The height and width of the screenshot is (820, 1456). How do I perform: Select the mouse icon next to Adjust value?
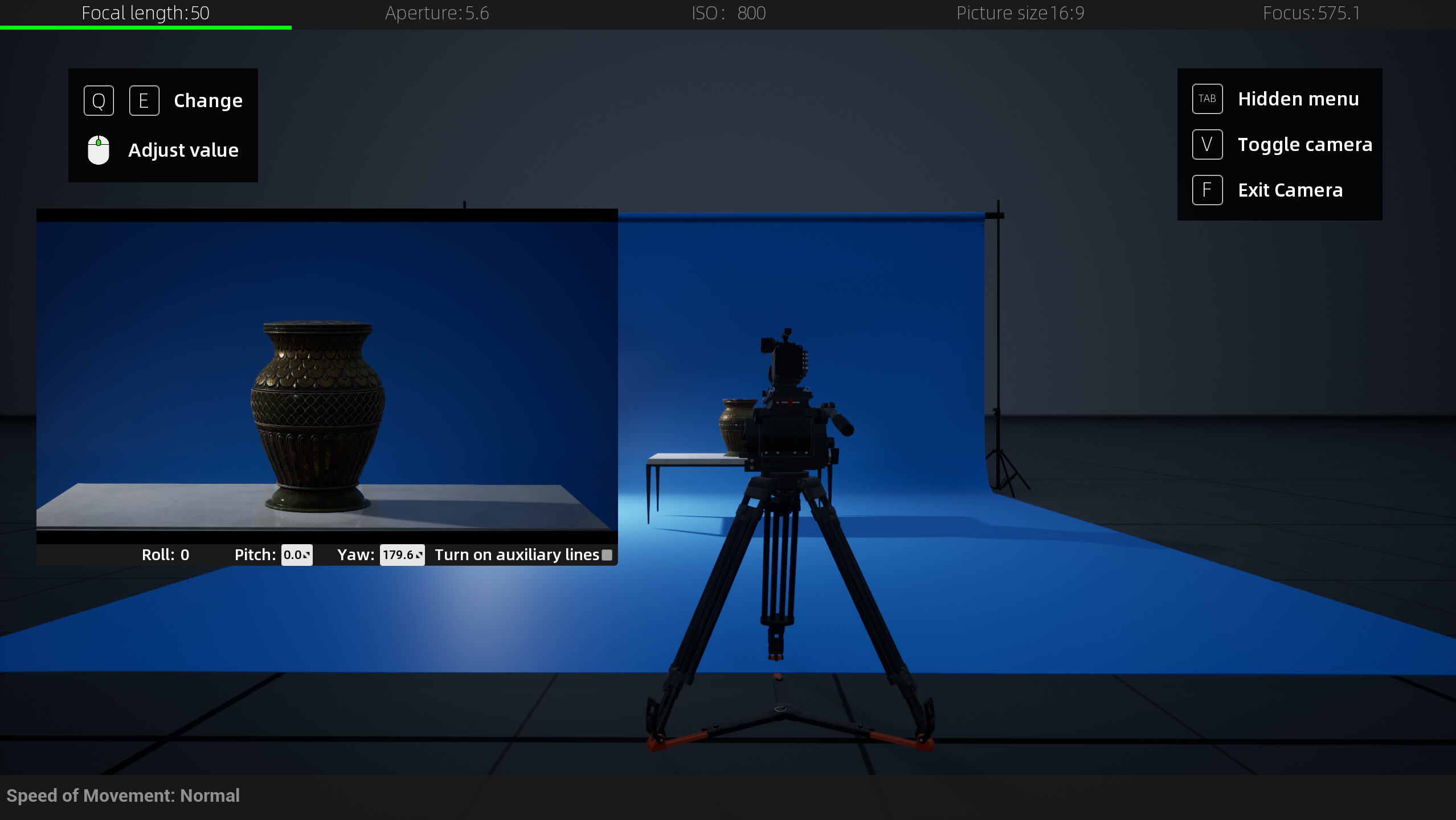point(98,149)
